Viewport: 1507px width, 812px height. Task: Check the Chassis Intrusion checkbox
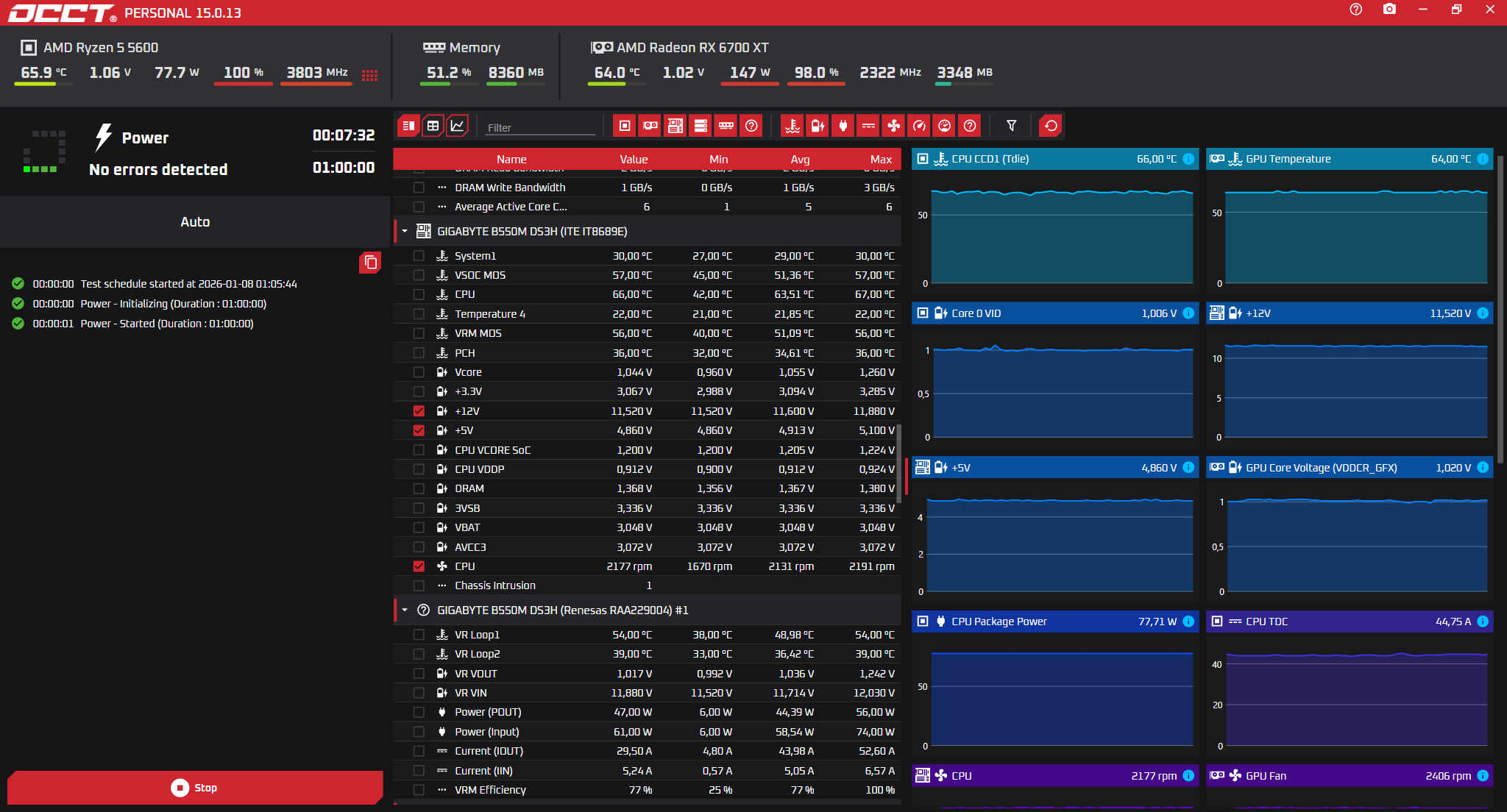(419, 585)
